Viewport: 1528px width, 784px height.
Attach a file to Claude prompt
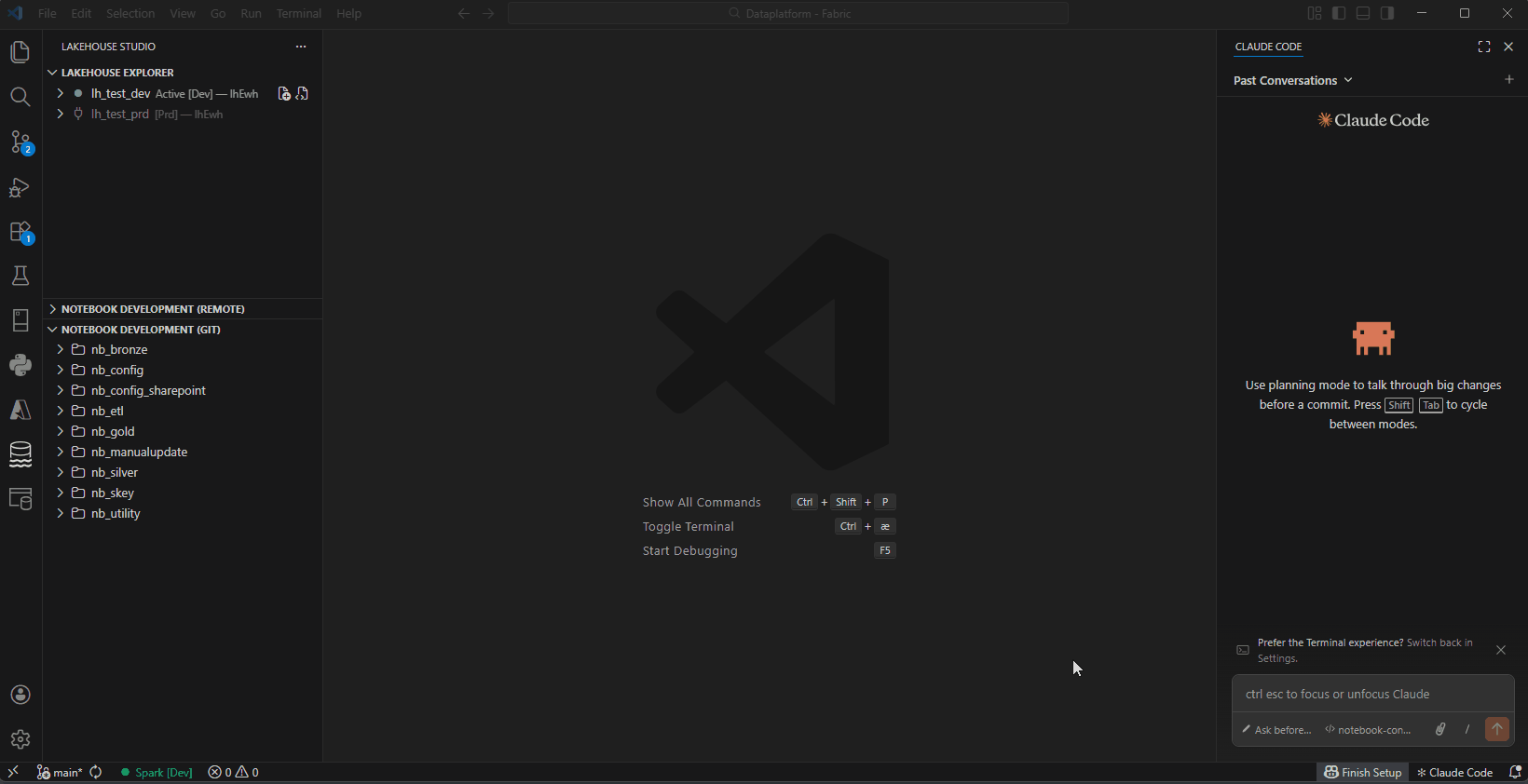click(x=1440, y=729)
